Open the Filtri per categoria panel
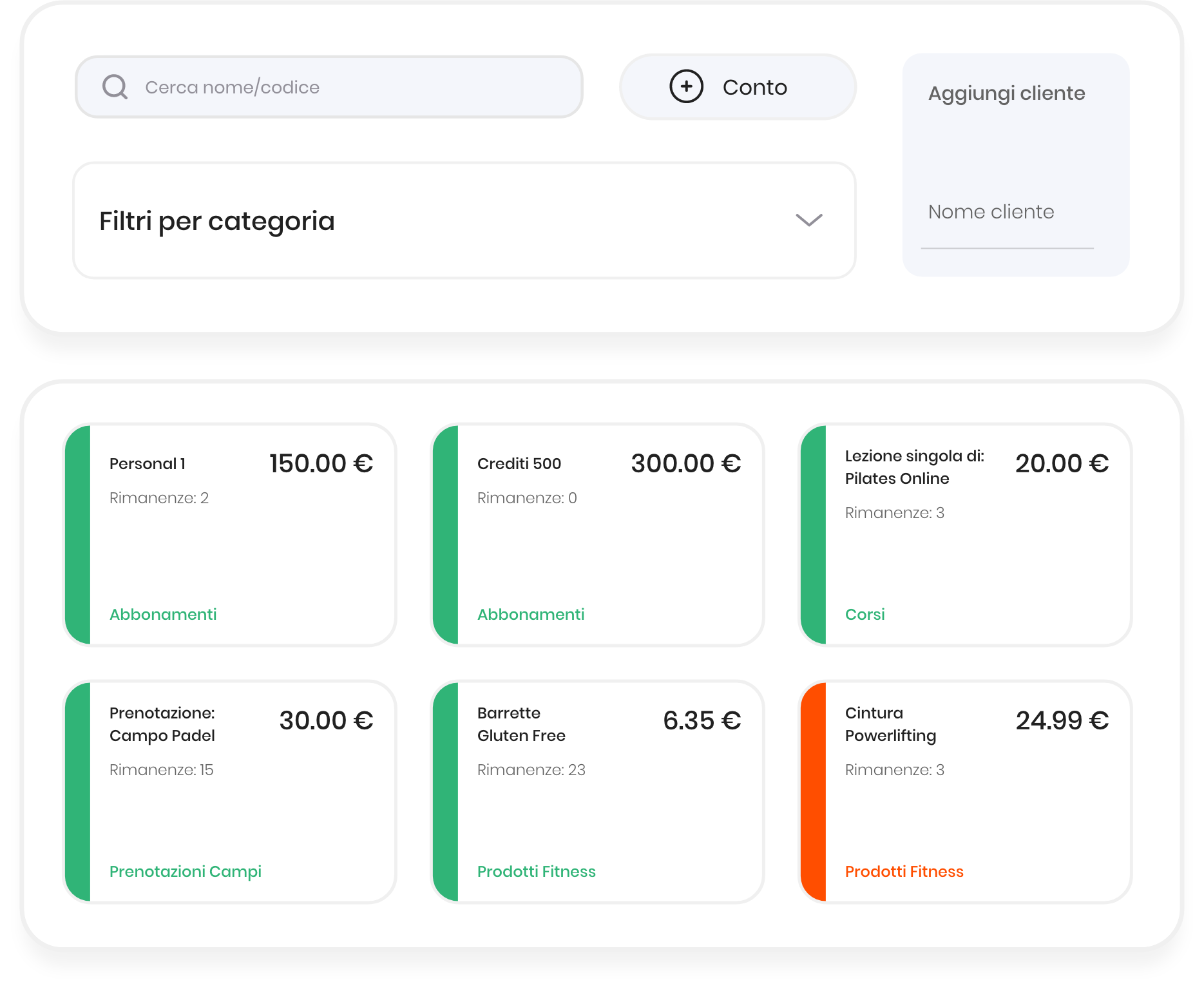 pyautogui.click(x=464, y=220)
